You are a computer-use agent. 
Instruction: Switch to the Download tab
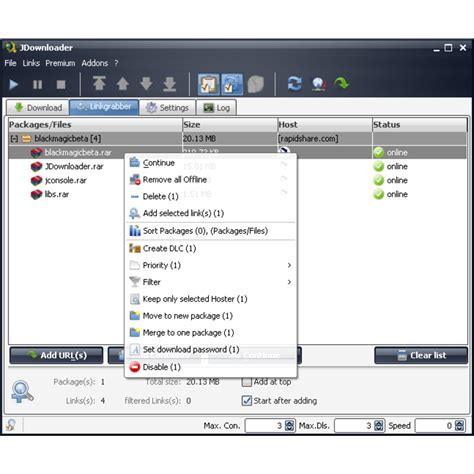point(38,108)
